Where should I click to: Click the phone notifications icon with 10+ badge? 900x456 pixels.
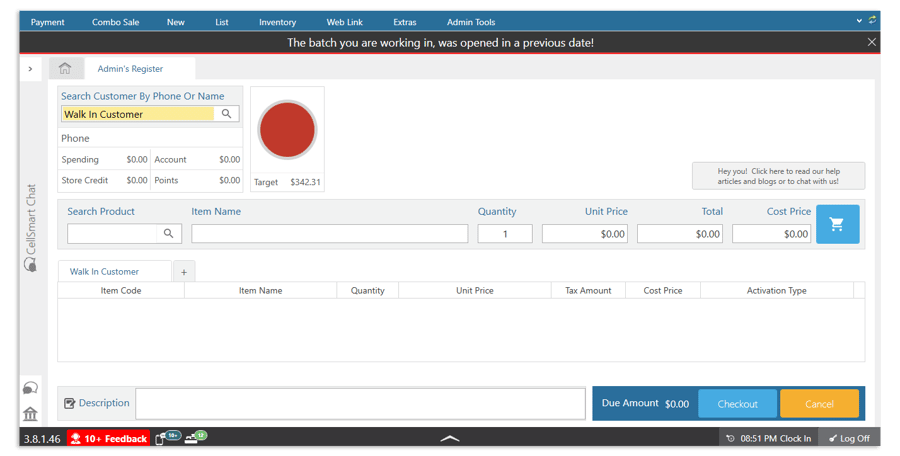point(166,438)
